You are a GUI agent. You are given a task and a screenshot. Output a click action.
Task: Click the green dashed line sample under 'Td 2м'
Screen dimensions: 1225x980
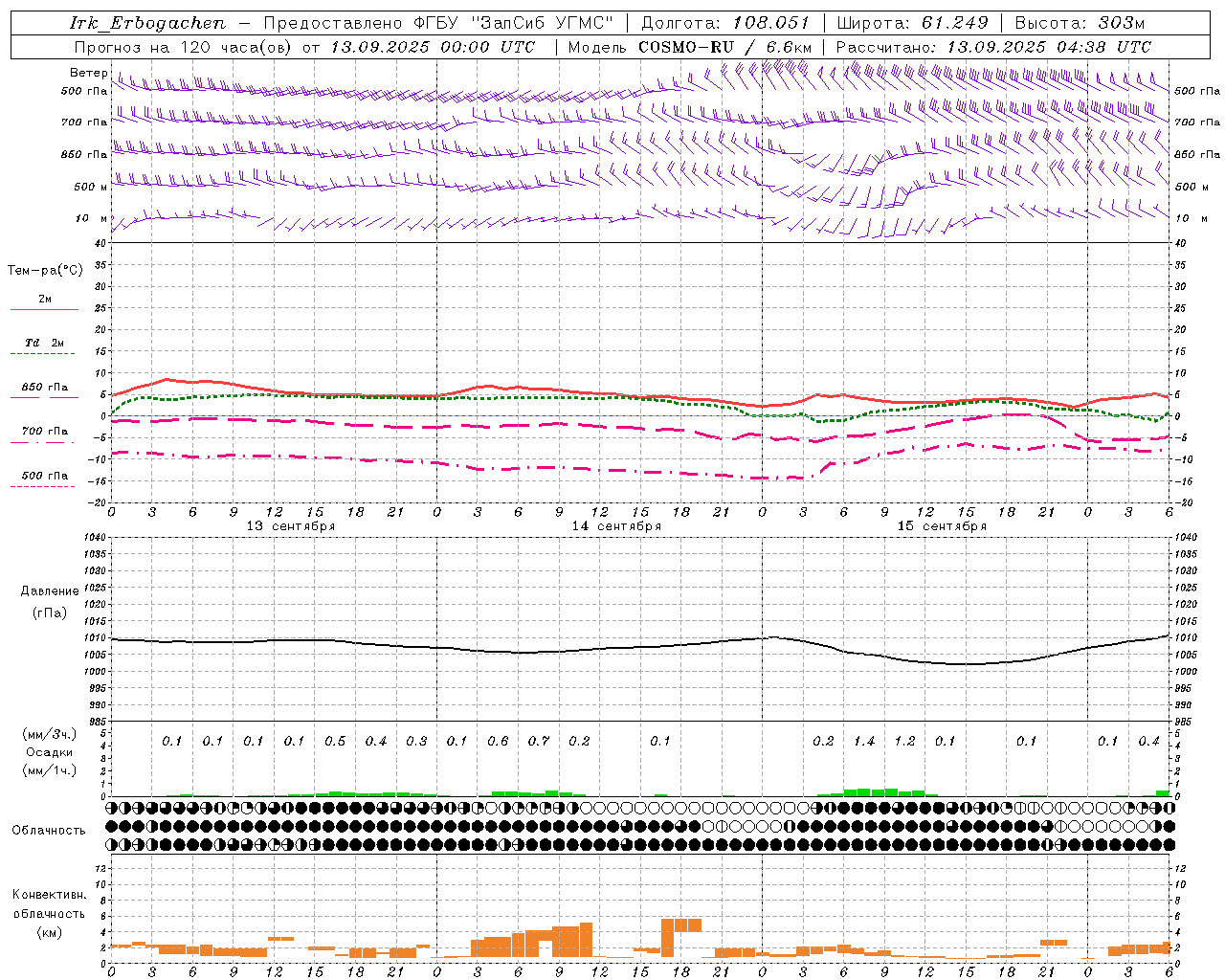click(x=44, y=354)
